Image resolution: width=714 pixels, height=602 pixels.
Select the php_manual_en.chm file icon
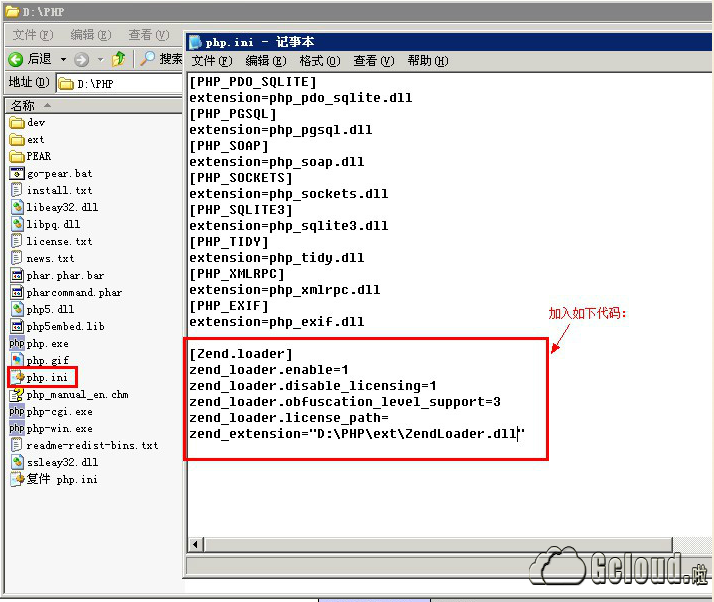click(x=17, y=394)
